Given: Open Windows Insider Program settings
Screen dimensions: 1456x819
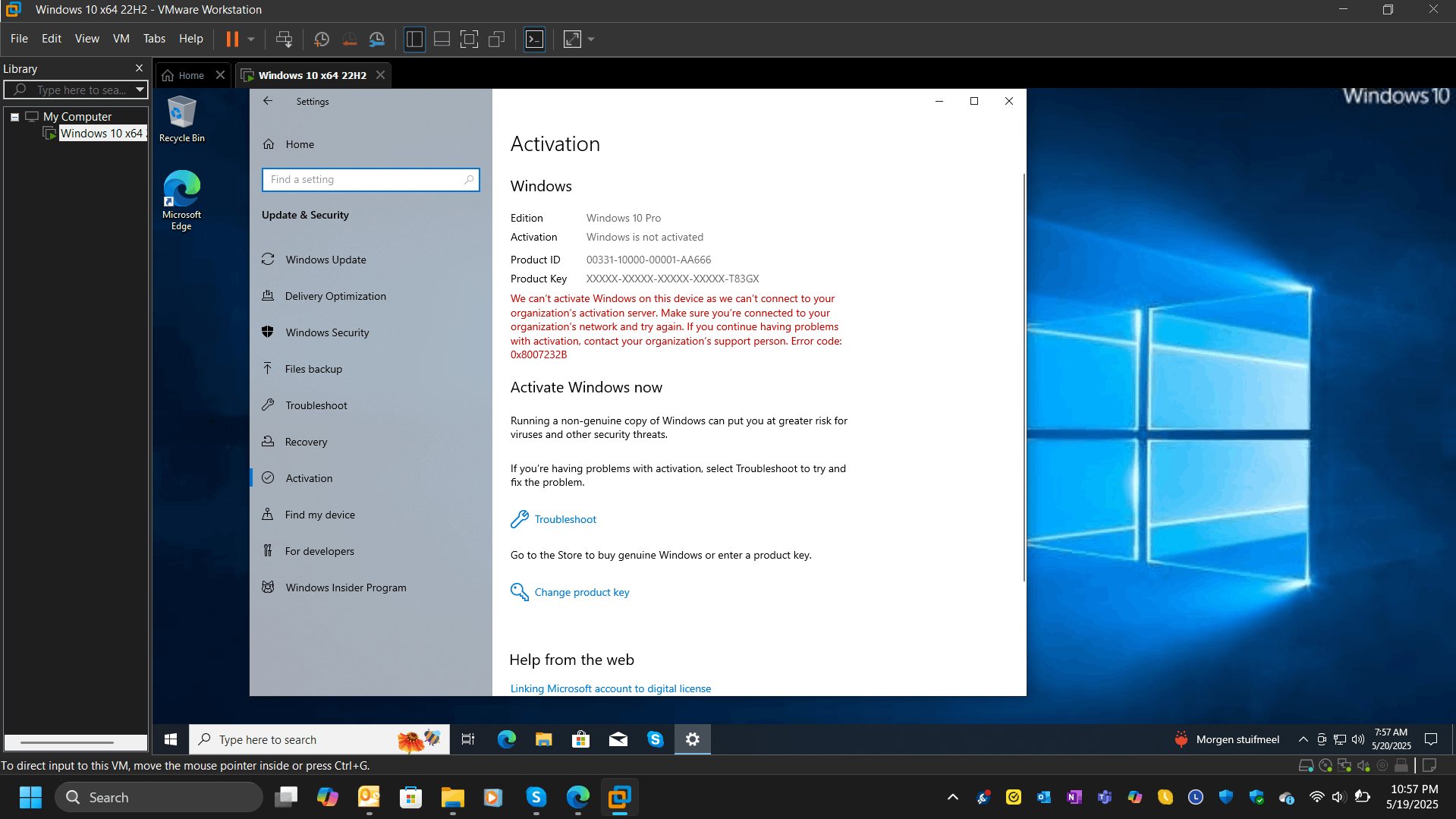Looking at the screenshot, I should (370, 587).
